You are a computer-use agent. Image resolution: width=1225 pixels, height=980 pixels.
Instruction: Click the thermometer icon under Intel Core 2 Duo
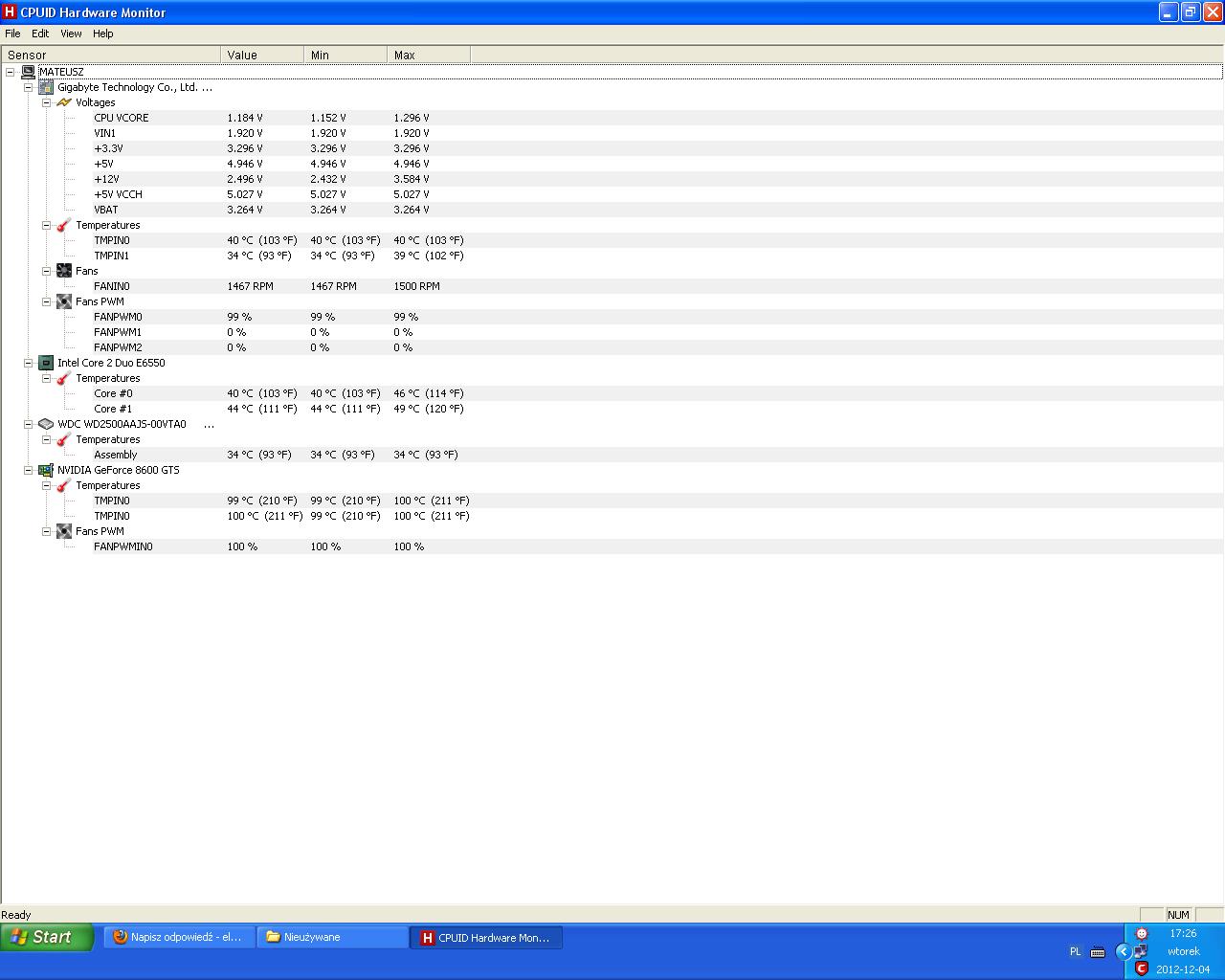tap(64, 378)
